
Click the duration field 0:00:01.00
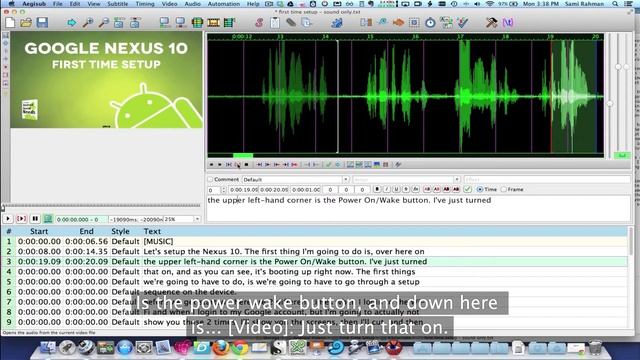coord(306,190)
